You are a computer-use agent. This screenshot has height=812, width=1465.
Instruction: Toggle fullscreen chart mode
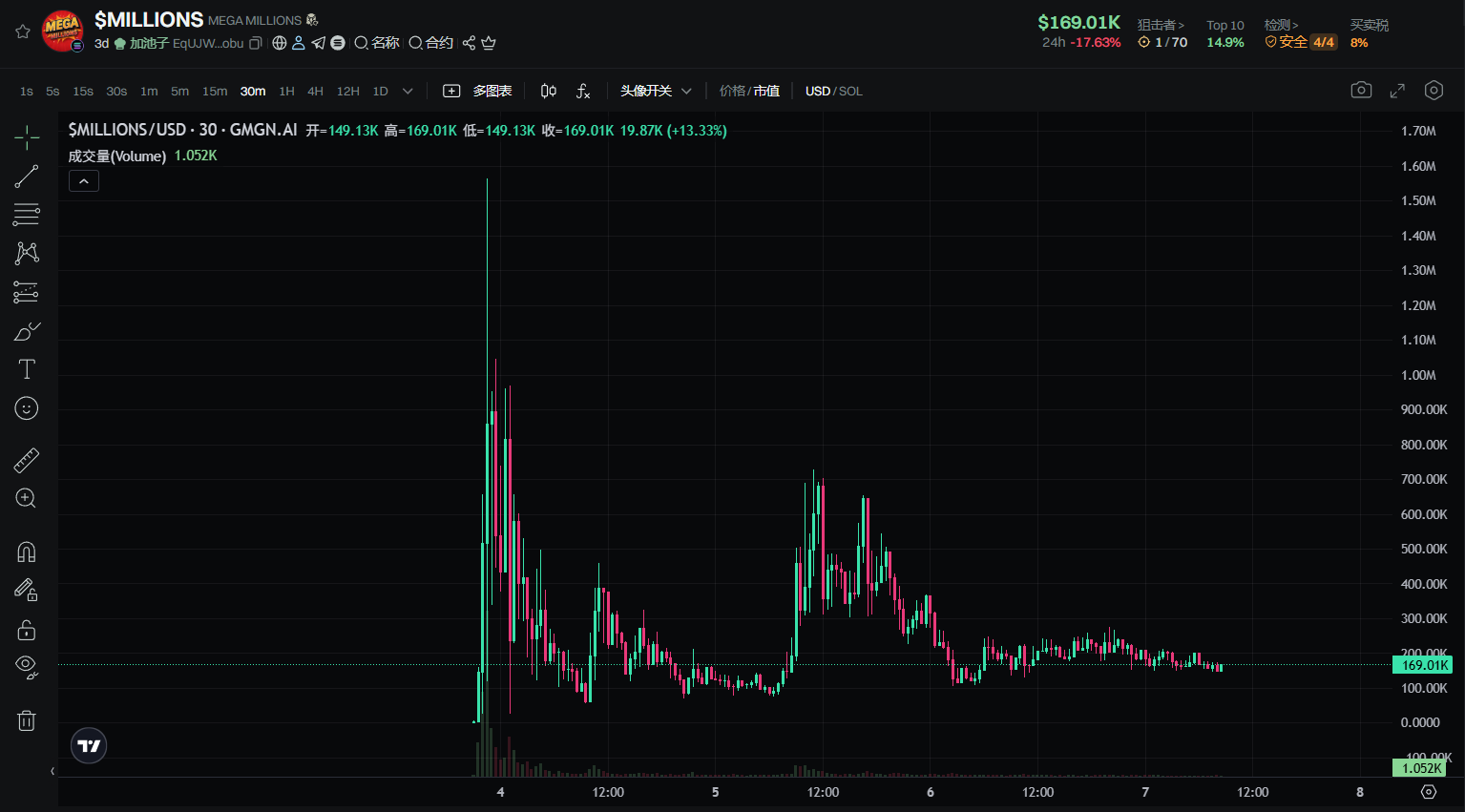[1397, 91]
